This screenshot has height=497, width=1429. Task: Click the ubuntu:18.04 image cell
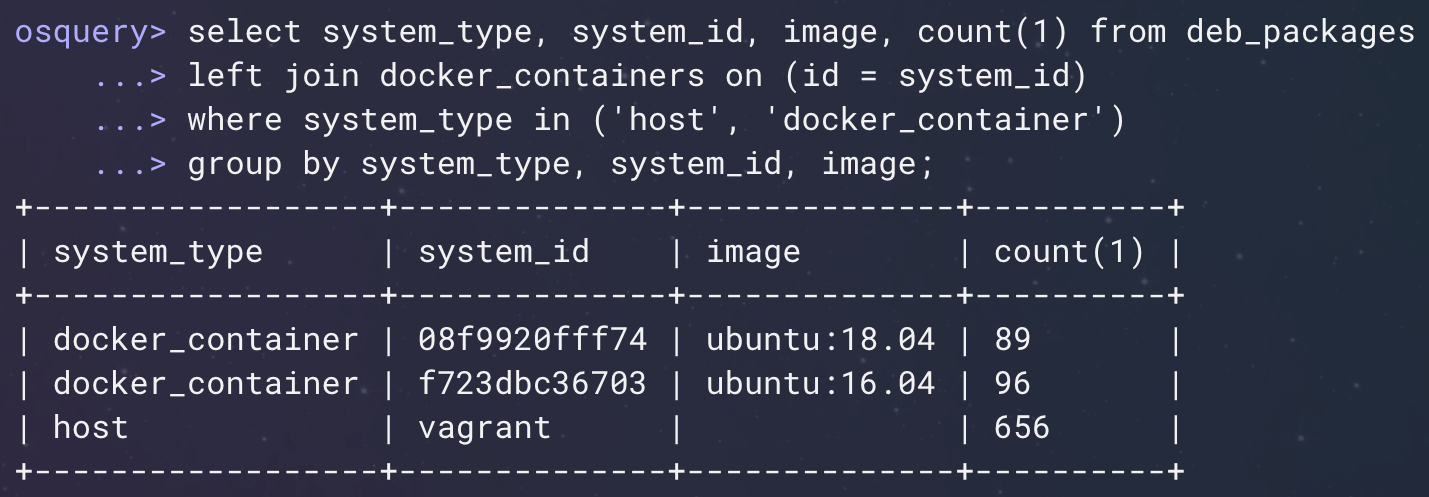point(820,340)
